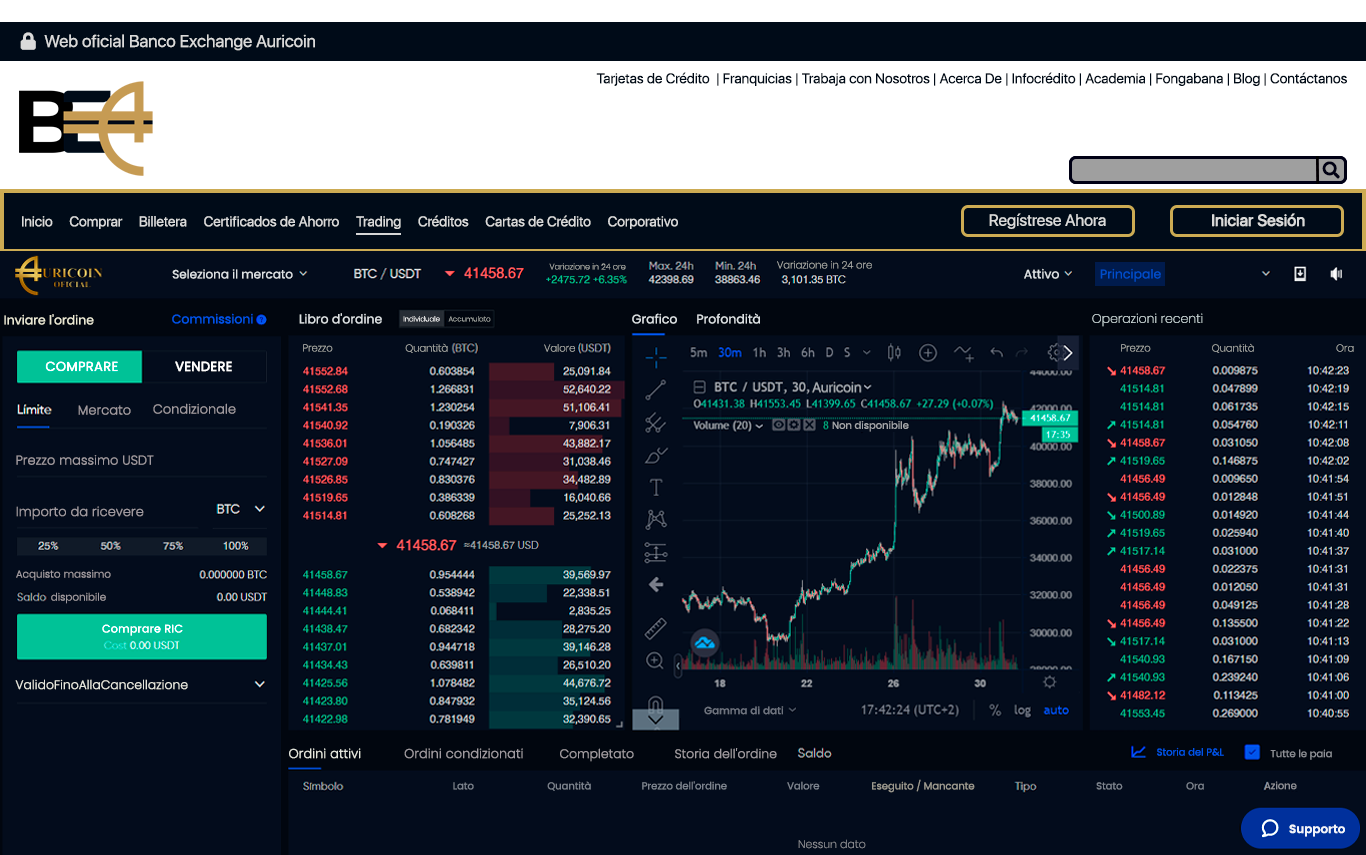This screenshot has width=1366, height=855.
Task: Toggle percentage scale on chart
Action: click(995, 710)
